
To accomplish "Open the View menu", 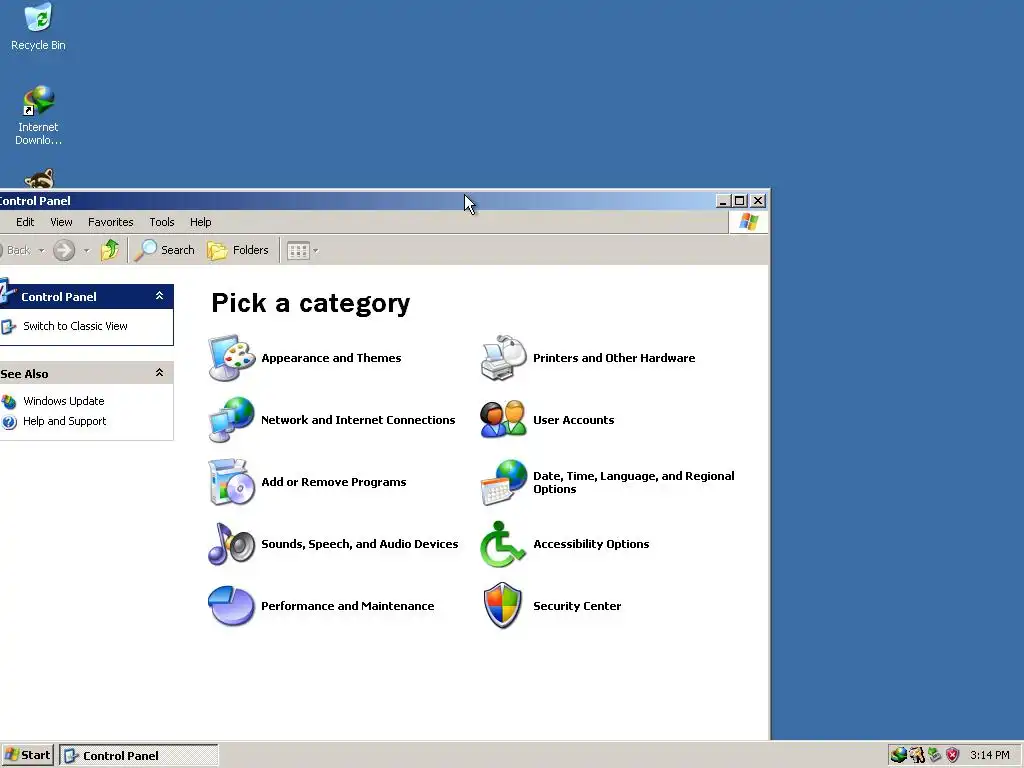I will (61, 222).
